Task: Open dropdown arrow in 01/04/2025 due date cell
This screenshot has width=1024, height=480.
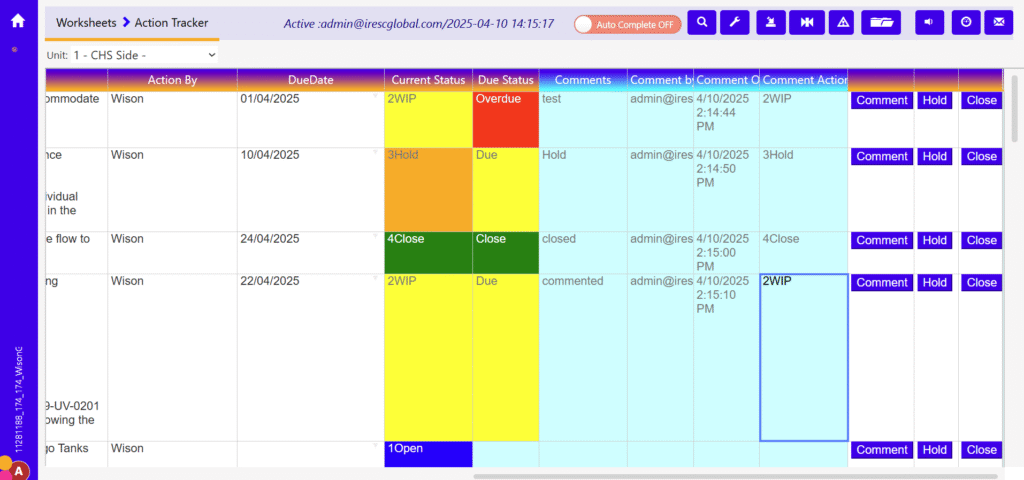Action: point(376,97)
